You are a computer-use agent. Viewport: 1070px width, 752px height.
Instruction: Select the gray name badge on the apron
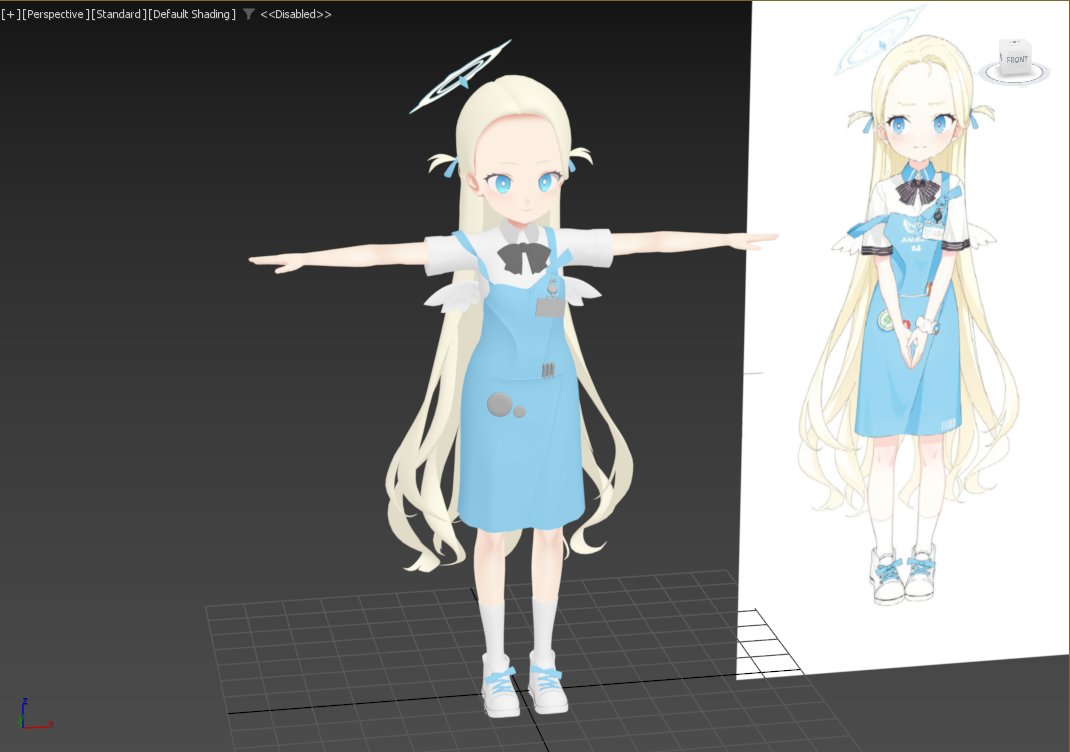tap(551, 307)
